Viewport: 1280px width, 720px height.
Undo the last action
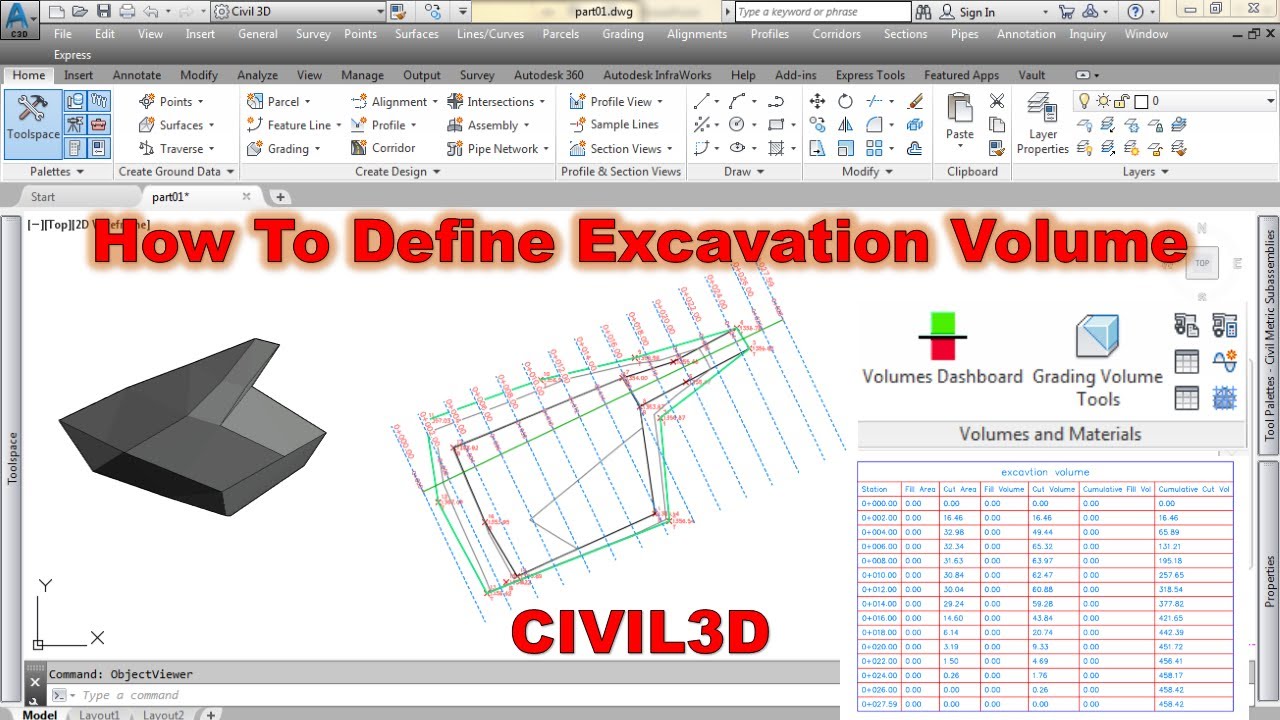click(151, 12)
